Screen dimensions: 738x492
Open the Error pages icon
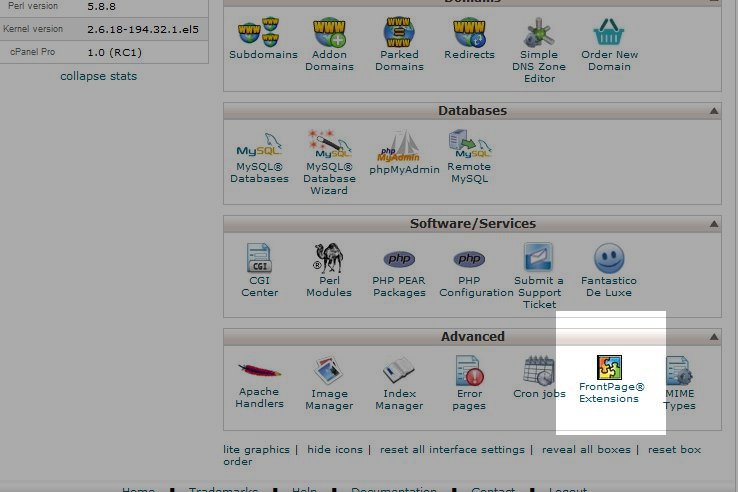pos(469,372)
